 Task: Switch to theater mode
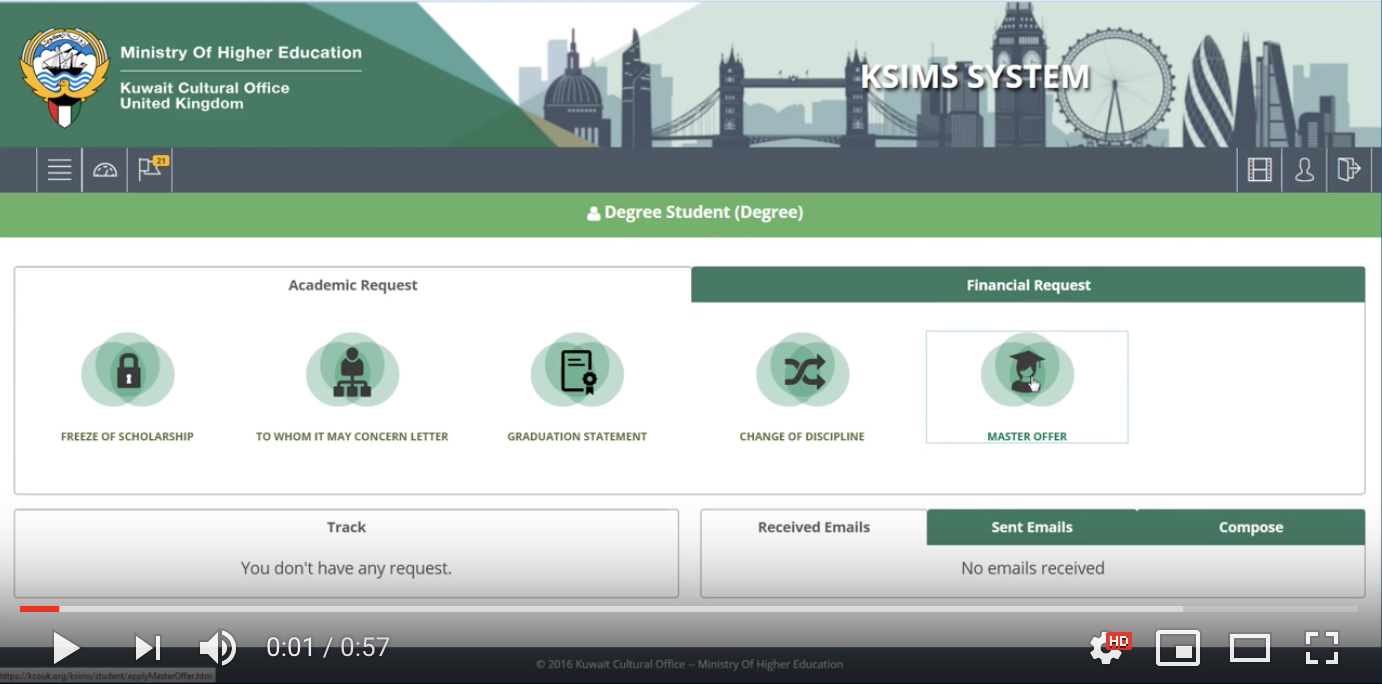pyautogui.click(x=1250, y=648)
